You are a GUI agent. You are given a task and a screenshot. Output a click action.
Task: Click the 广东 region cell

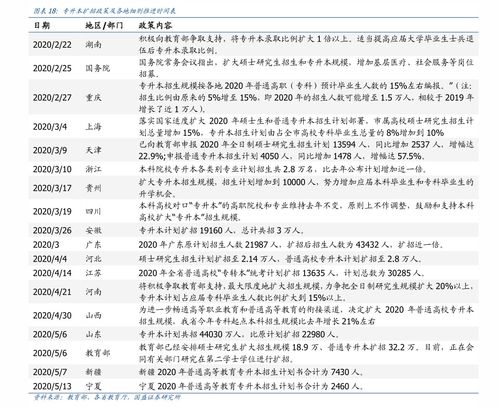point(94,245)
